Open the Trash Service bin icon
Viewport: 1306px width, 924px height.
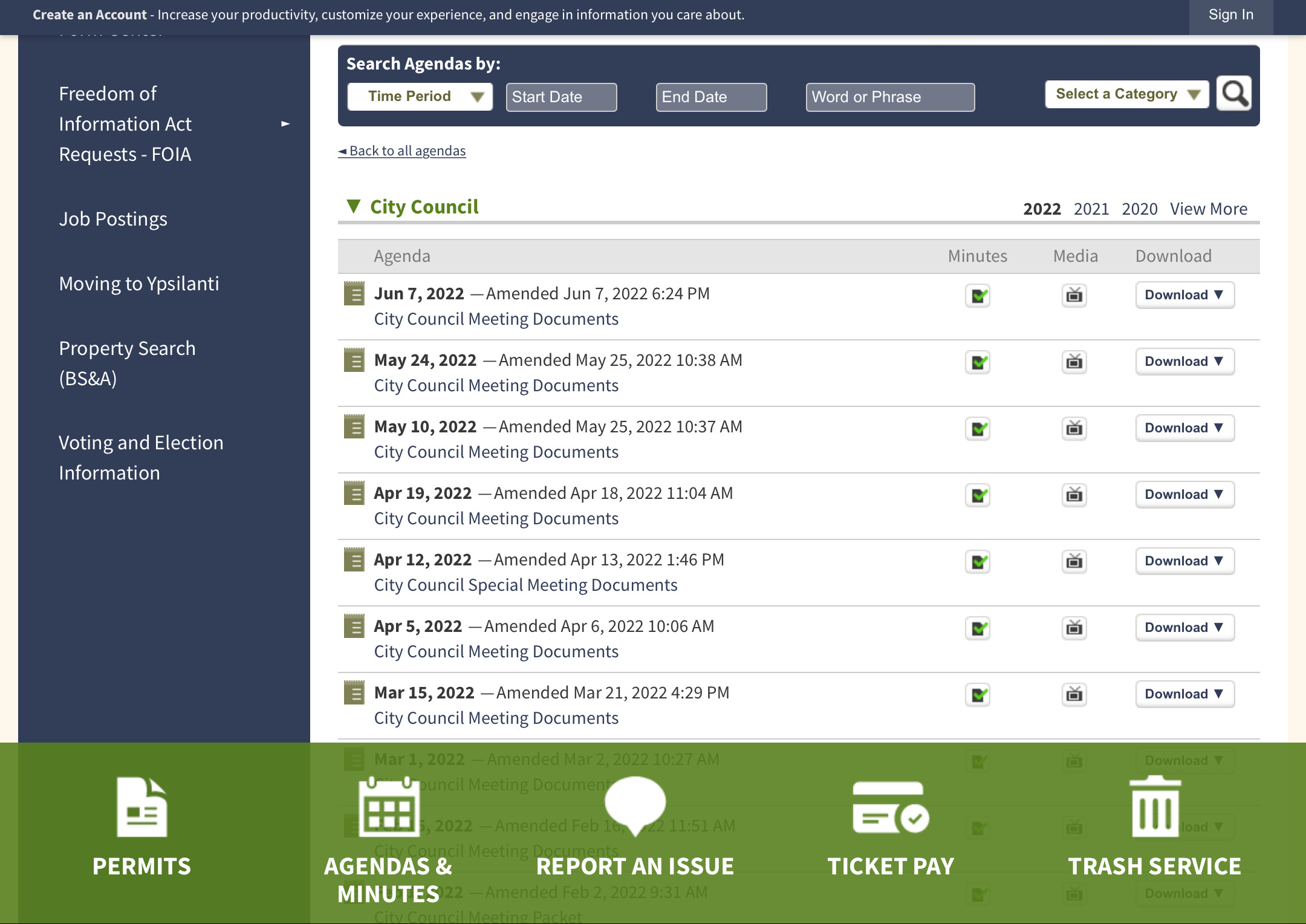[1154, 807]
